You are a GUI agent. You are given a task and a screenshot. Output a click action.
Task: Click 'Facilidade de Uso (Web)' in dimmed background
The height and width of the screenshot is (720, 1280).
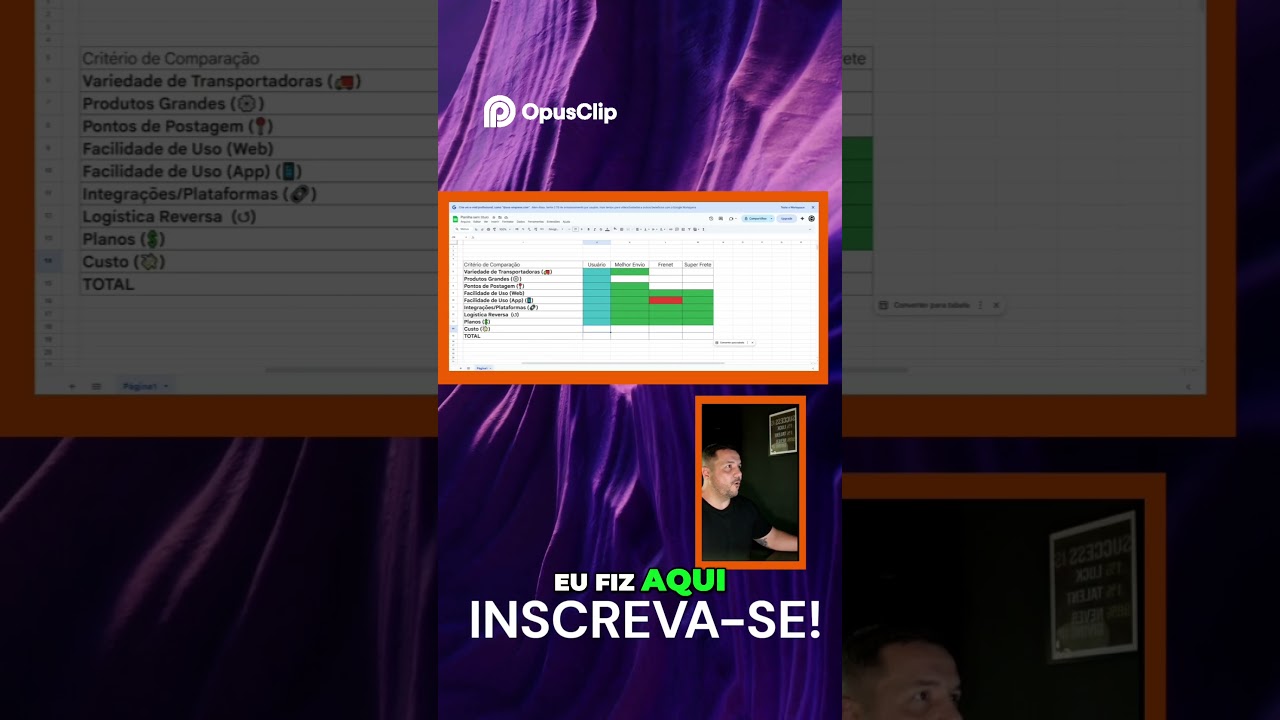click(178, 149)
